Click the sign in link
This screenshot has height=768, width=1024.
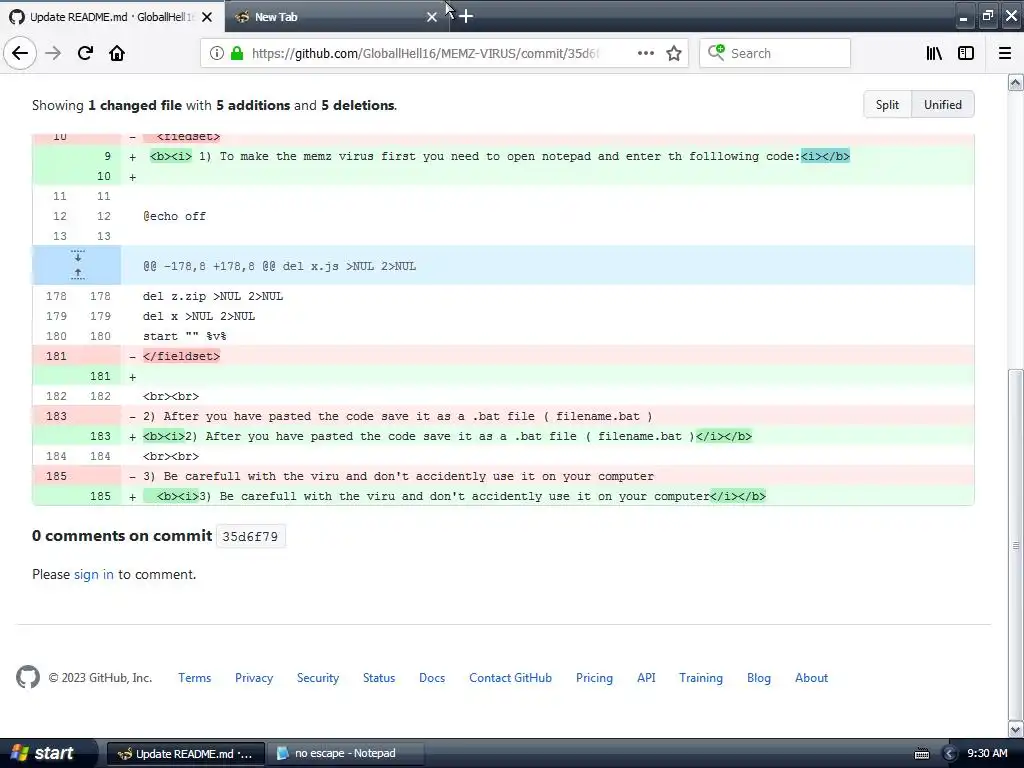pyautogui.click(x=93, y=574)
